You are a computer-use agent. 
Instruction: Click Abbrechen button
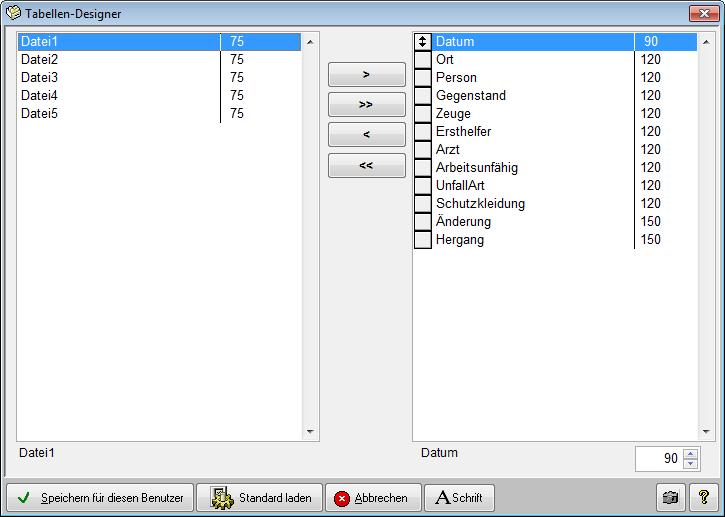[x=373, y=498]
